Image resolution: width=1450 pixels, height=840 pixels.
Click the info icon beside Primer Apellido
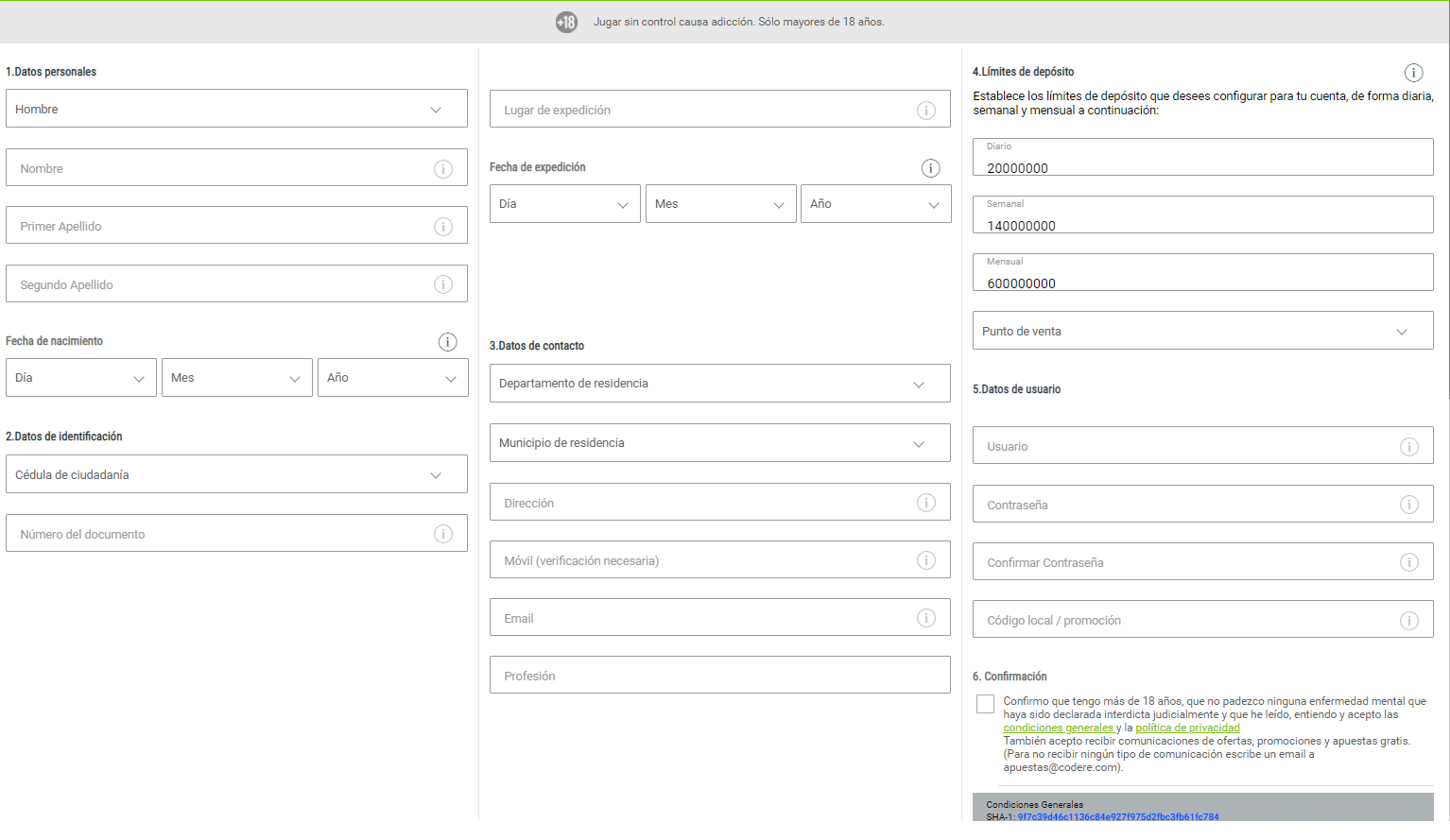point(443,225)
